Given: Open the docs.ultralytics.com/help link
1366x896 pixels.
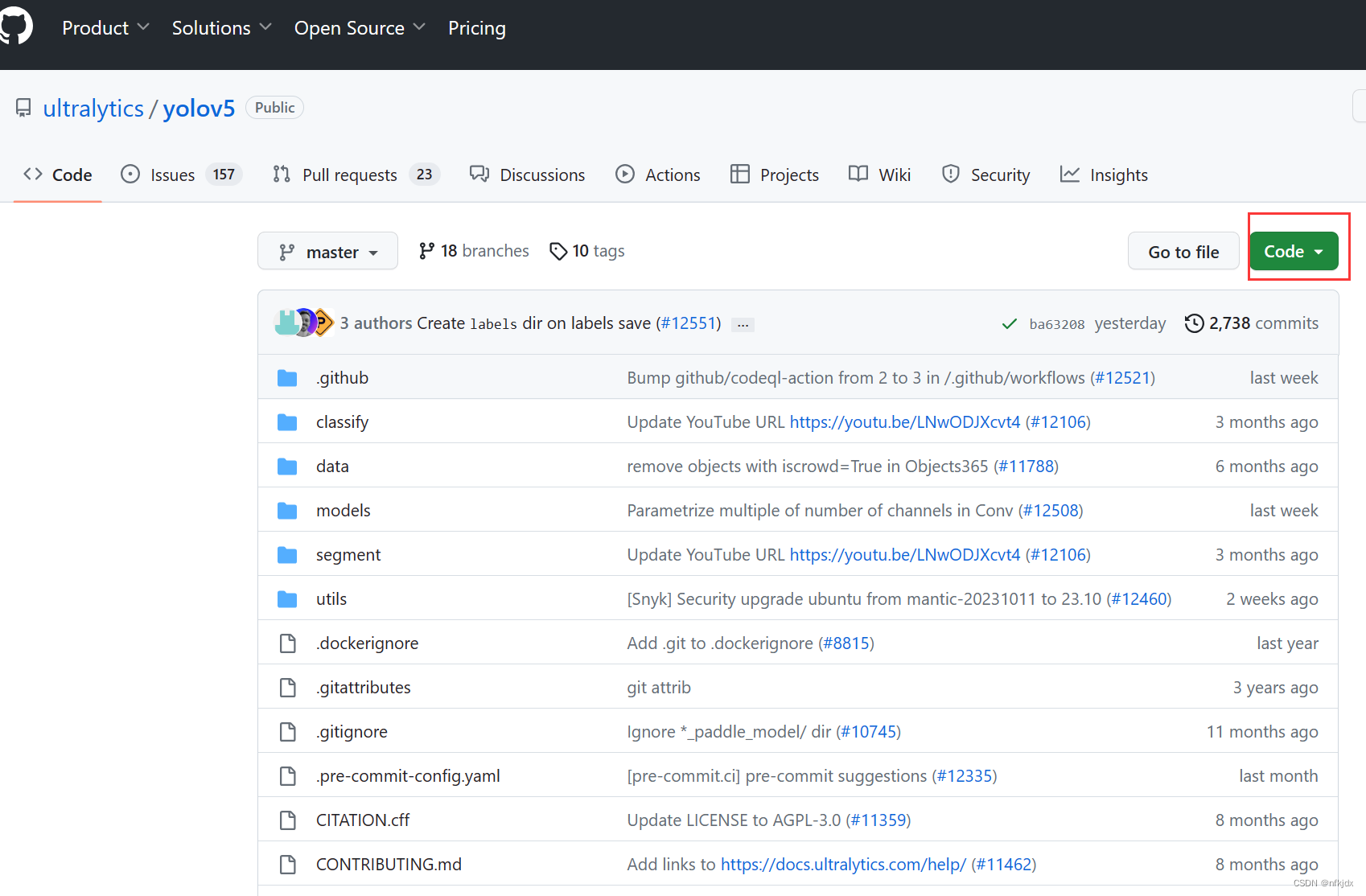Looking at the screenshot, I should (x=843, y=865).
